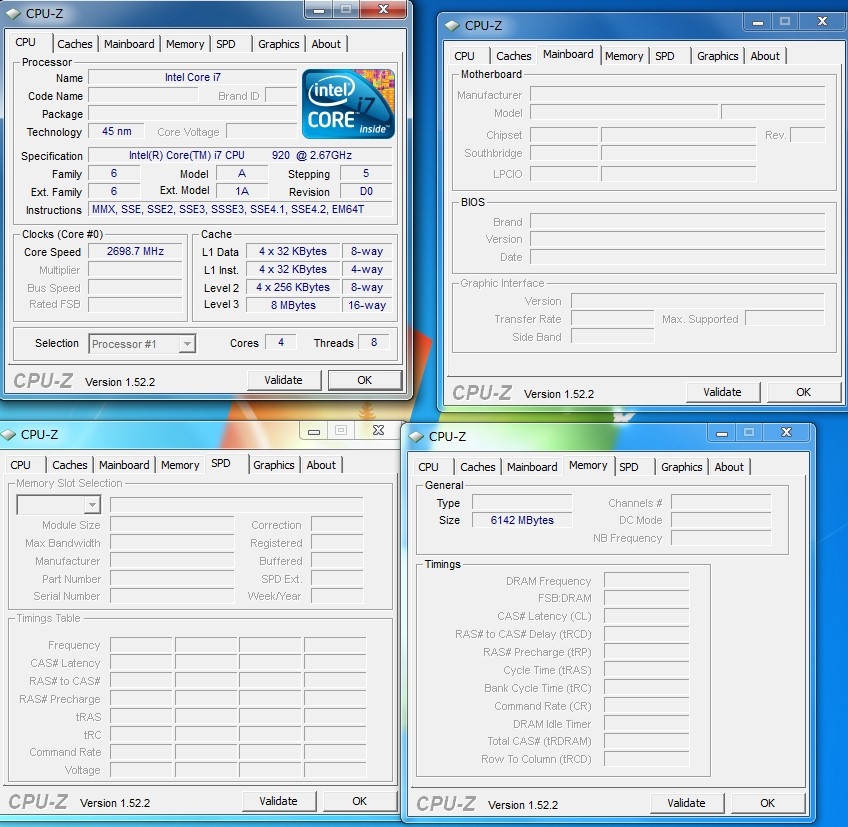Click Validate in the Memory Slot Selection window
The height and width of the screenshot is (827, 848).
click(279, 801)
